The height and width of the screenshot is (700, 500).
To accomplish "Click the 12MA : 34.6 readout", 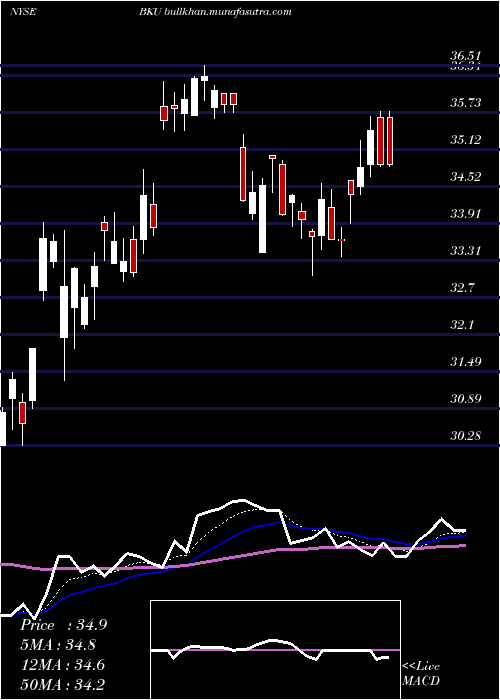I will [x=63, y=665].
